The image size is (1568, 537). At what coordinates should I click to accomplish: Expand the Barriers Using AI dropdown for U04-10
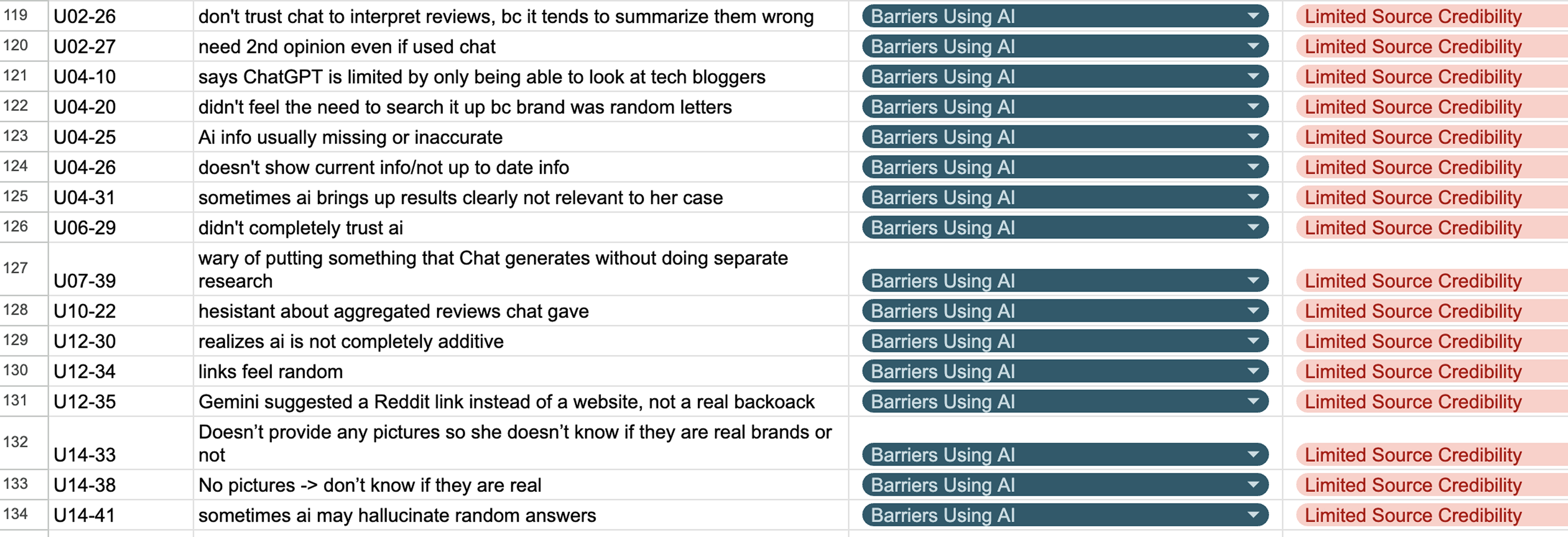click(1254, 76)
